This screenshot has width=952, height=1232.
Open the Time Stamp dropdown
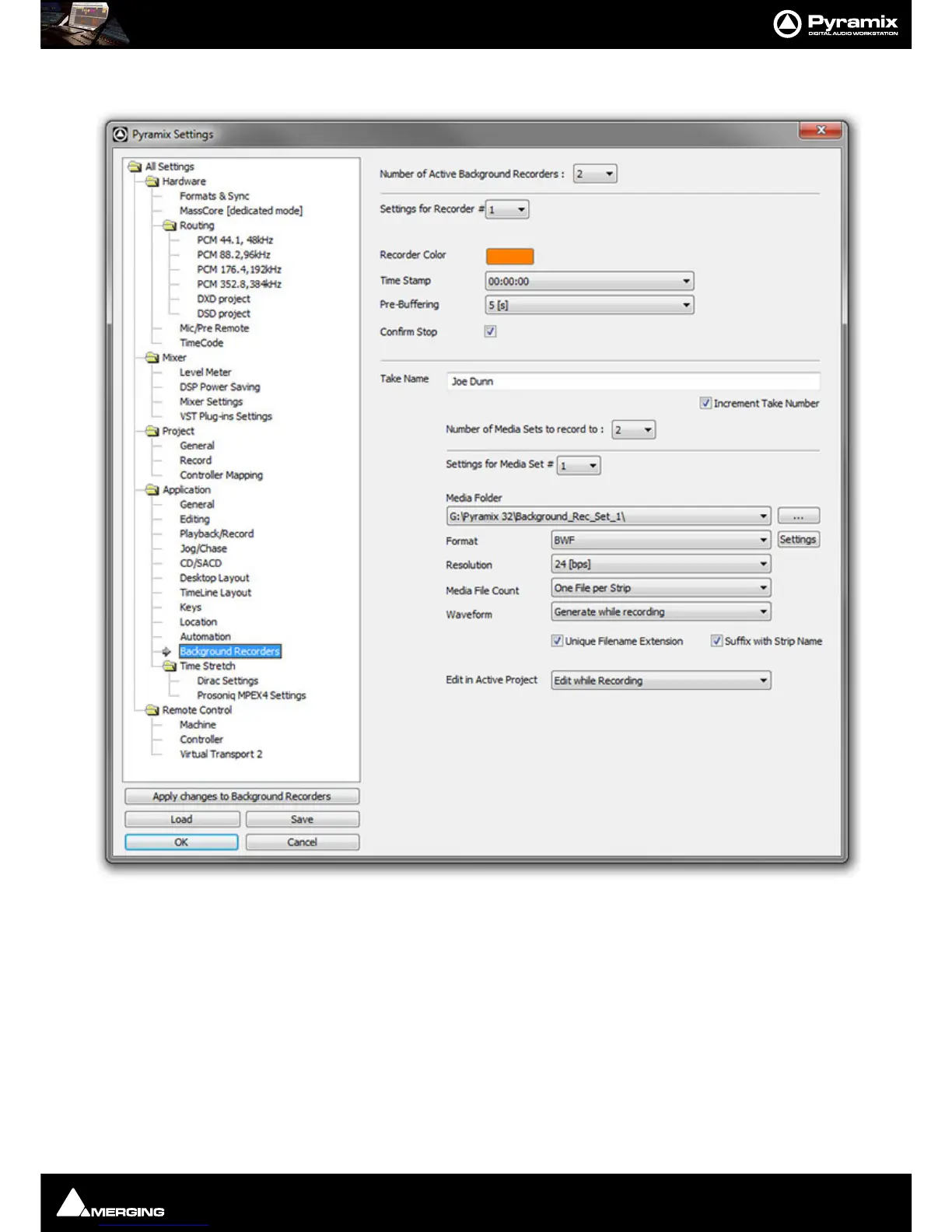pyautogui.click(x=590, y=282)
